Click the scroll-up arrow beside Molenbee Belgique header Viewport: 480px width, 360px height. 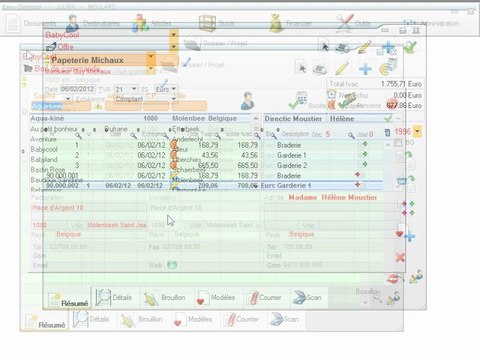(256, 118)
